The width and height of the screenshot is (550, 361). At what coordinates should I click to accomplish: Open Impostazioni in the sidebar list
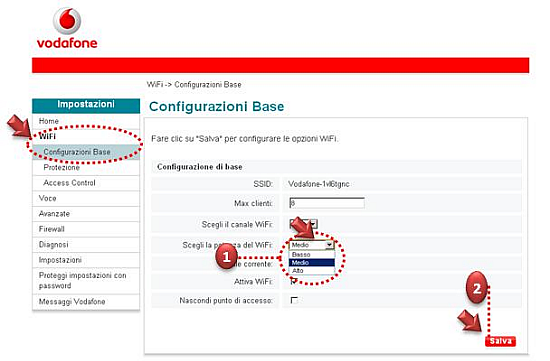86,260
